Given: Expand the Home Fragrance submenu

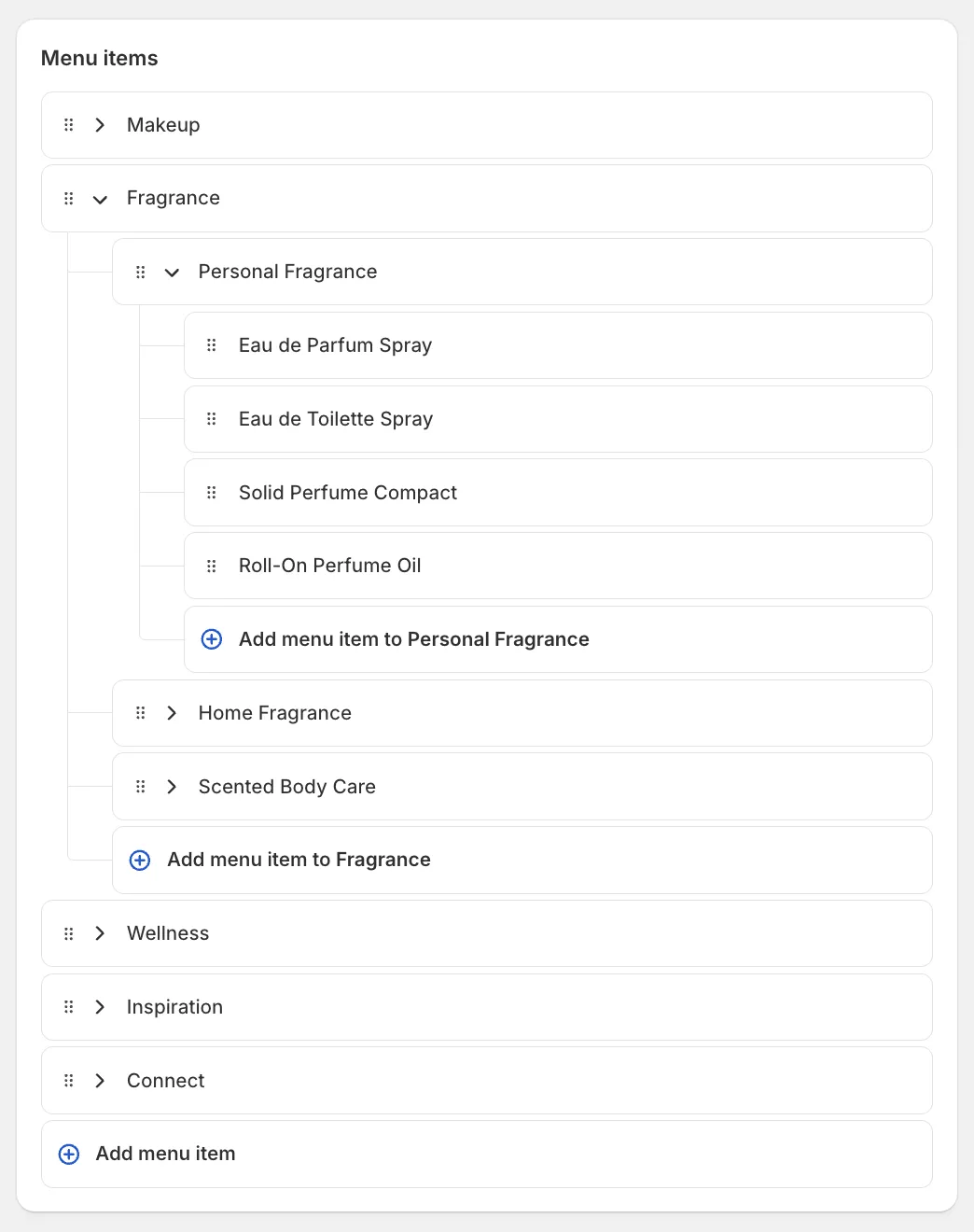Looking at the screenshot, I should point(172,713).
